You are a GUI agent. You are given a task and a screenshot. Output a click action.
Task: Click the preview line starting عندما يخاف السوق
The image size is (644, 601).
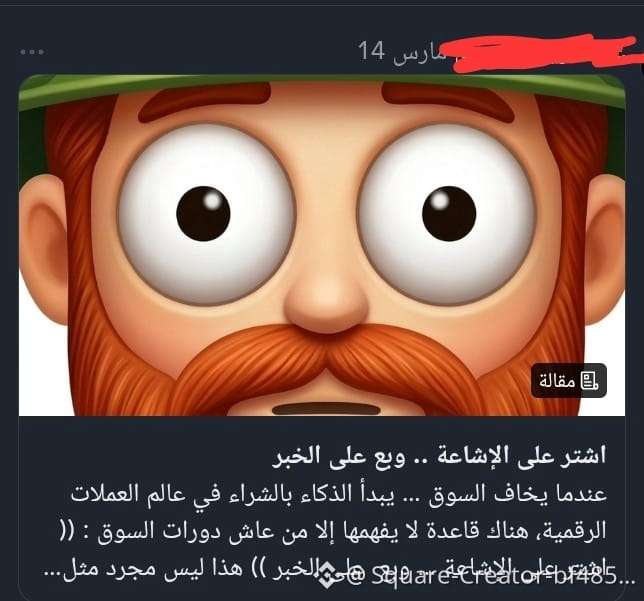pos(339,494)
